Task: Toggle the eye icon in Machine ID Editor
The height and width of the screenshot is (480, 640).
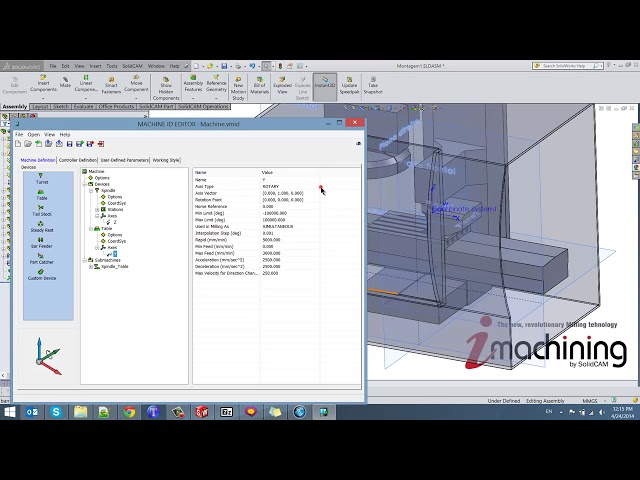Action: pyautogui.click(x=358, y=144)
